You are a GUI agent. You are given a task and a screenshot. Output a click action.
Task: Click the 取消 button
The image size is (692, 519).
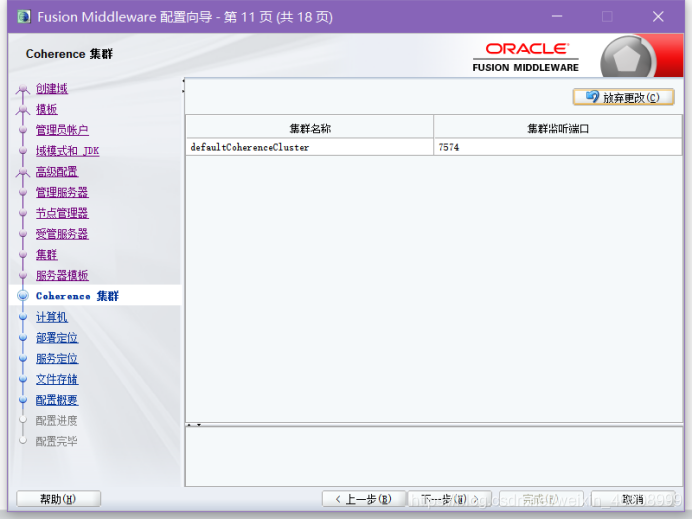click(x=632, y=499)
